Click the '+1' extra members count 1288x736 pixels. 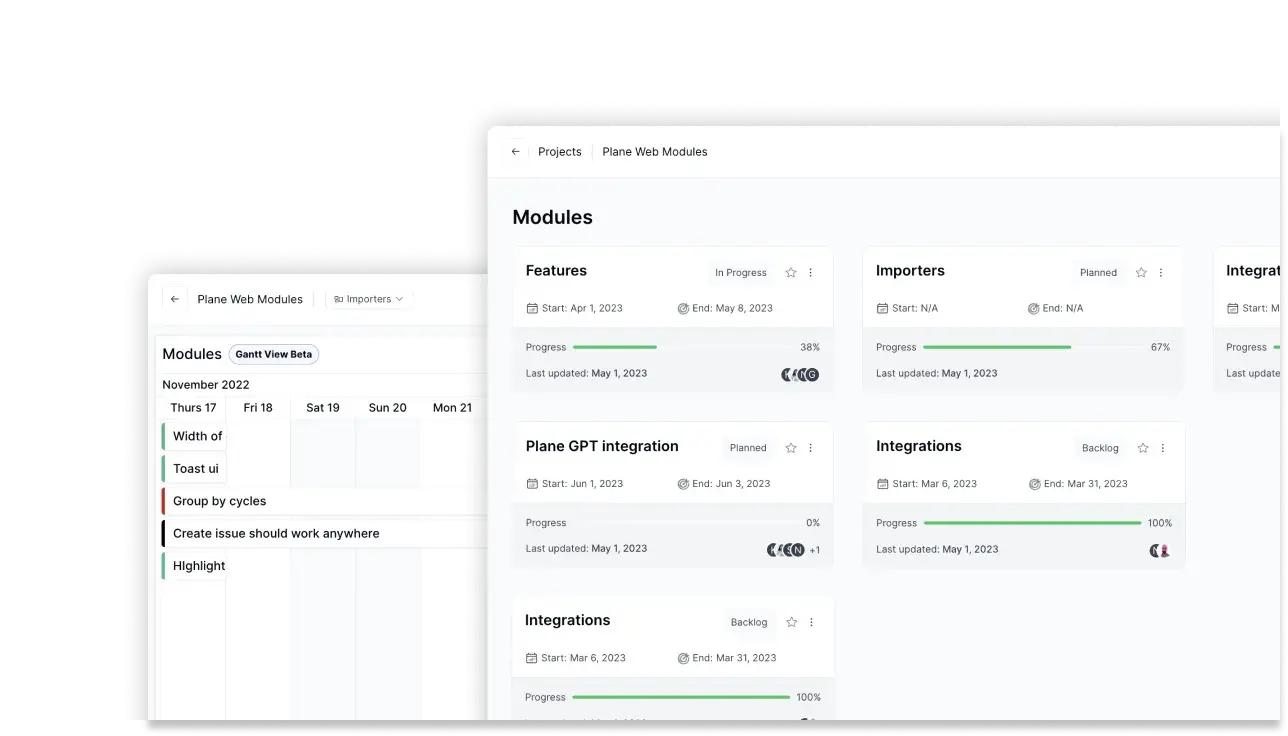click(815, 550)
